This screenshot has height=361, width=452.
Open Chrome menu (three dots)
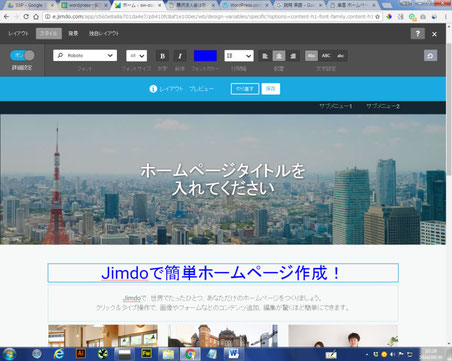click(x=446, y=16)
